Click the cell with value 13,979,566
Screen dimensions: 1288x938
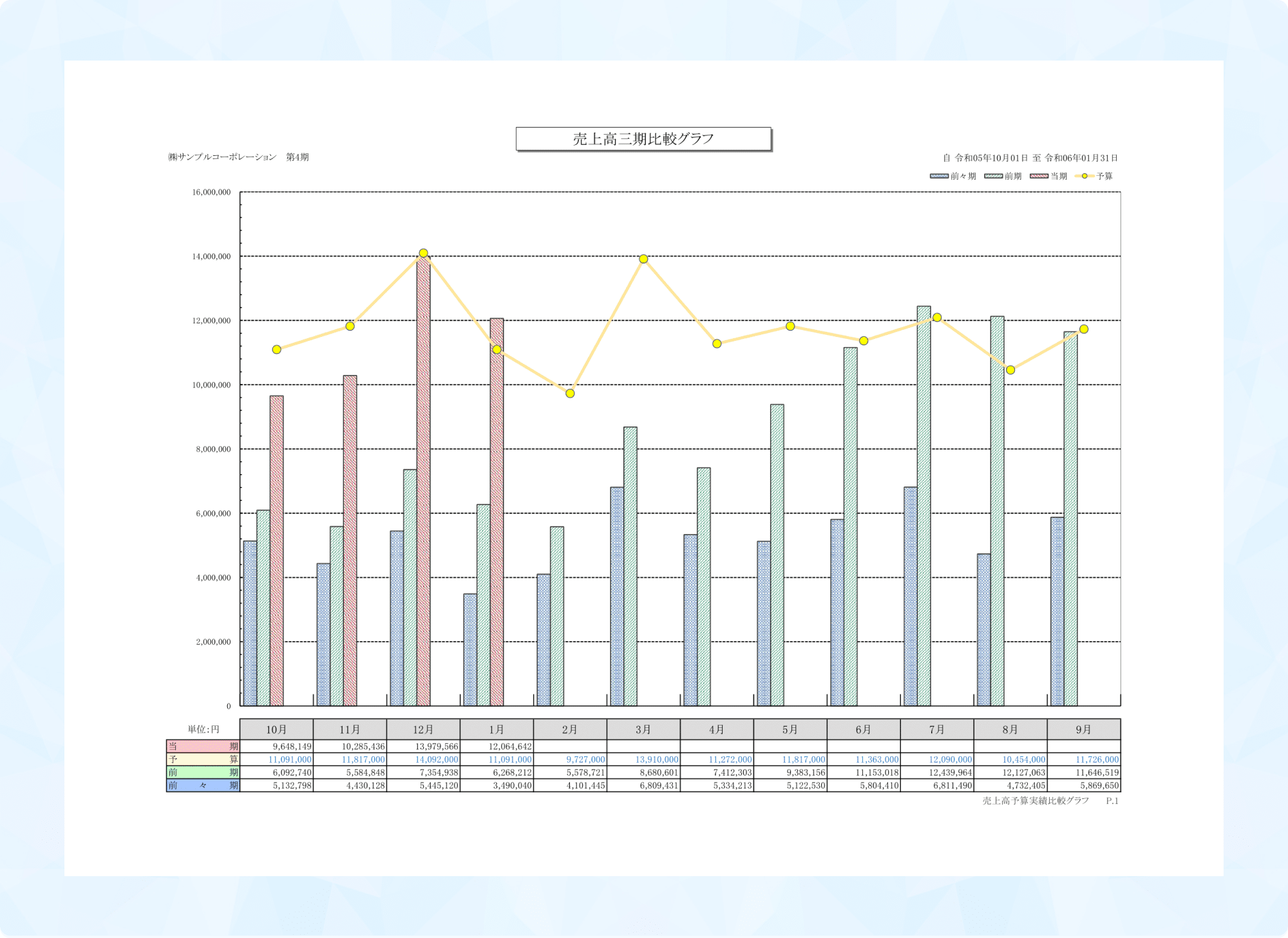click(x=423, y=746)
